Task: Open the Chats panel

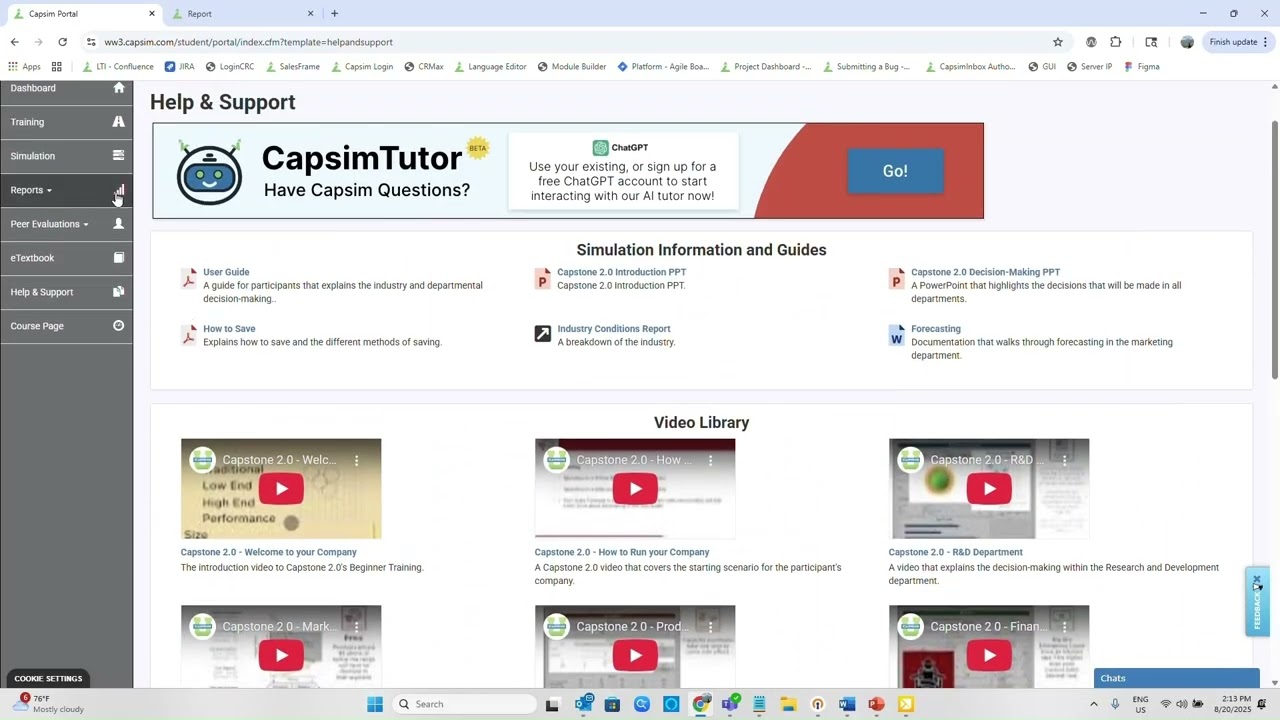Action: click(x=1176, y=678)
